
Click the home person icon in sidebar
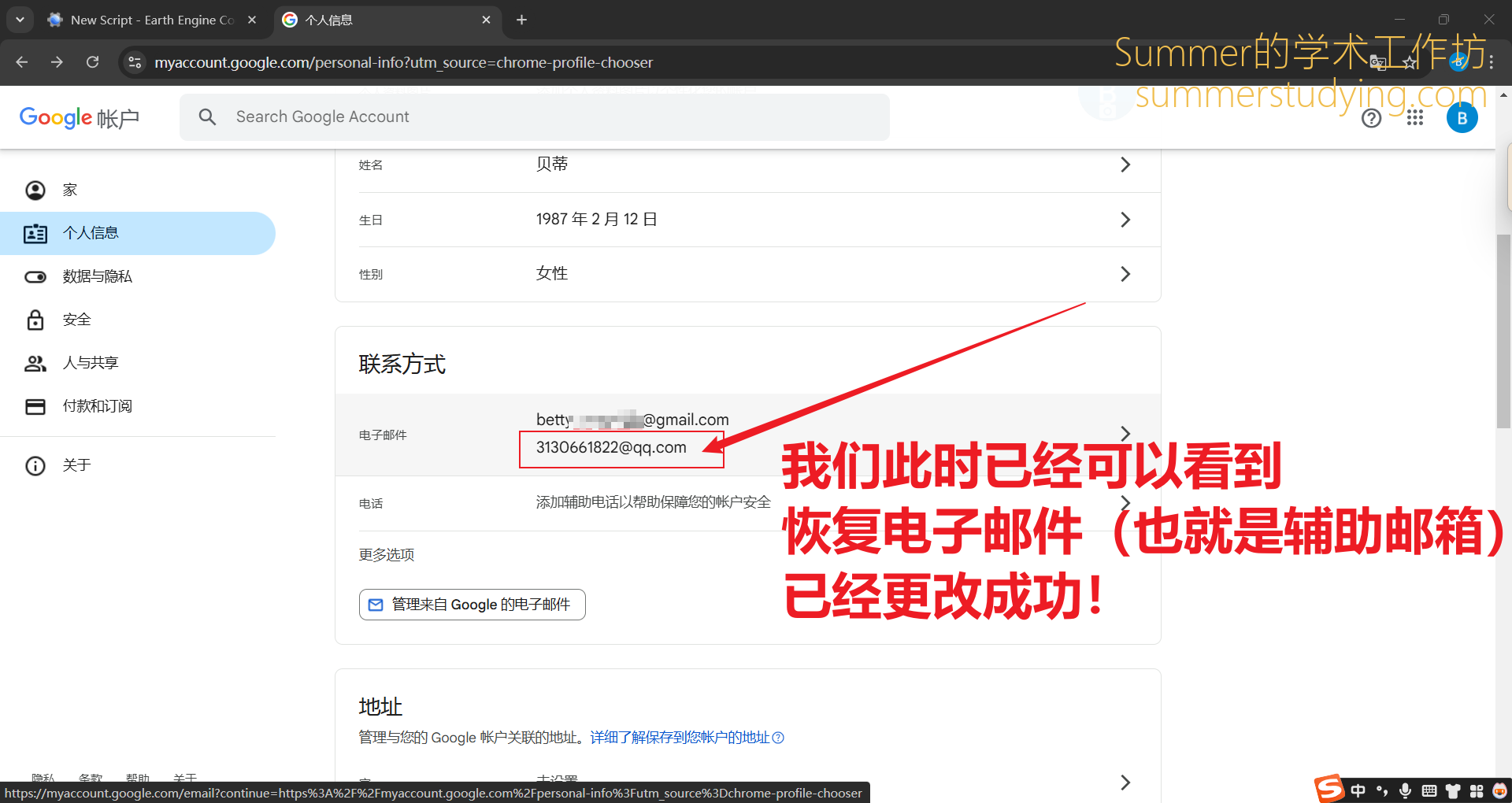35,190
